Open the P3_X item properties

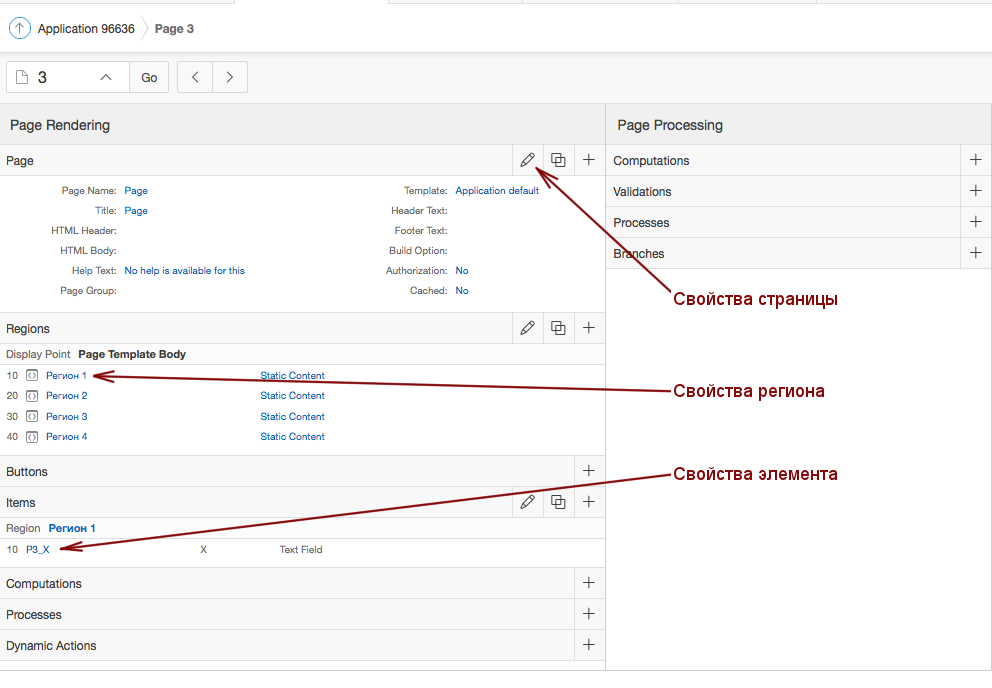click(38, 549)
